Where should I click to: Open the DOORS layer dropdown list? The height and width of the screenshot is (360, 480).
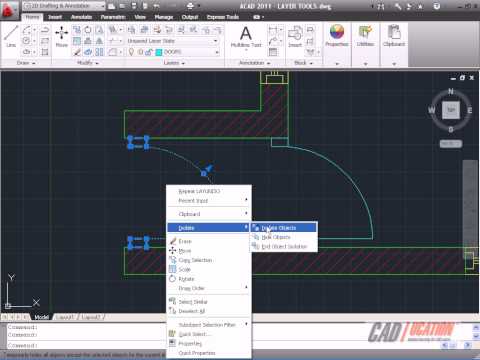click(217, 52)
